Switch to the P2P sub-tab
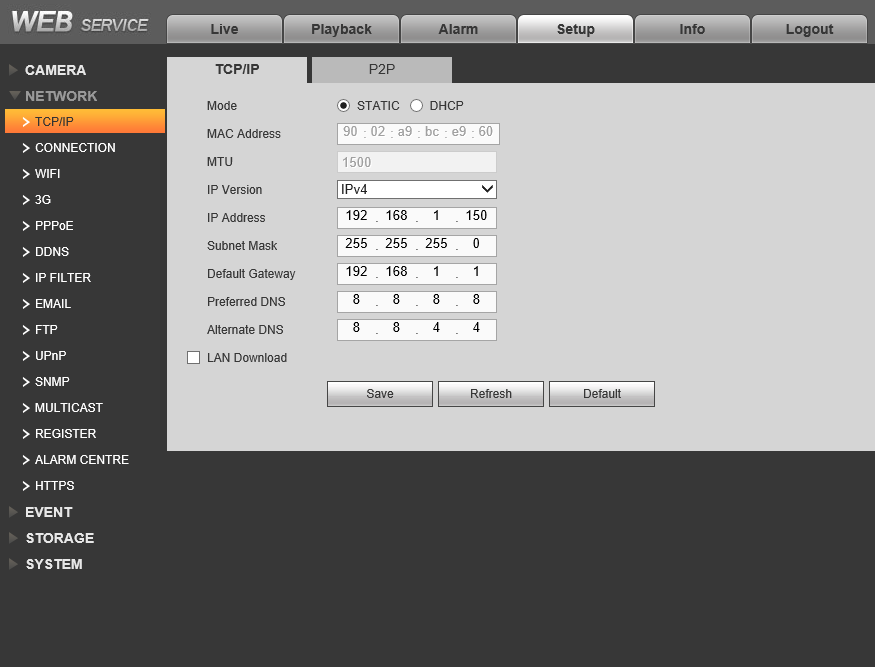The width and height of the screenshot is (875, 667). coord(382,69)
